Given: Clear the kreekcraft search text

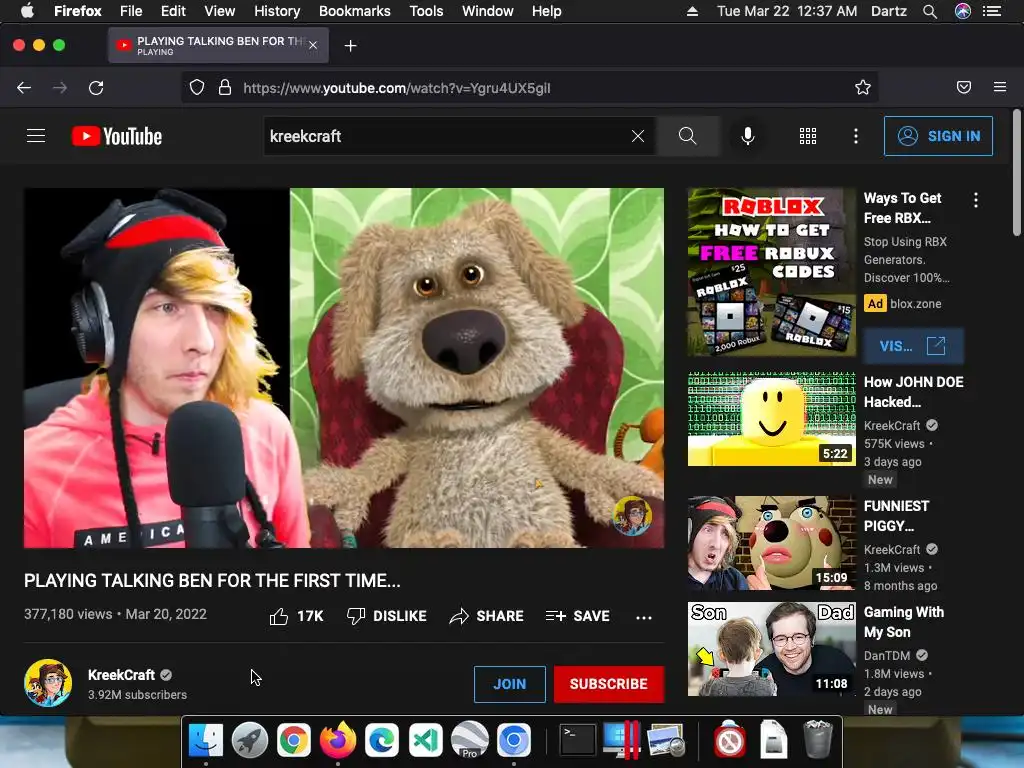Looking at the screenshot, I should (638, 136).
